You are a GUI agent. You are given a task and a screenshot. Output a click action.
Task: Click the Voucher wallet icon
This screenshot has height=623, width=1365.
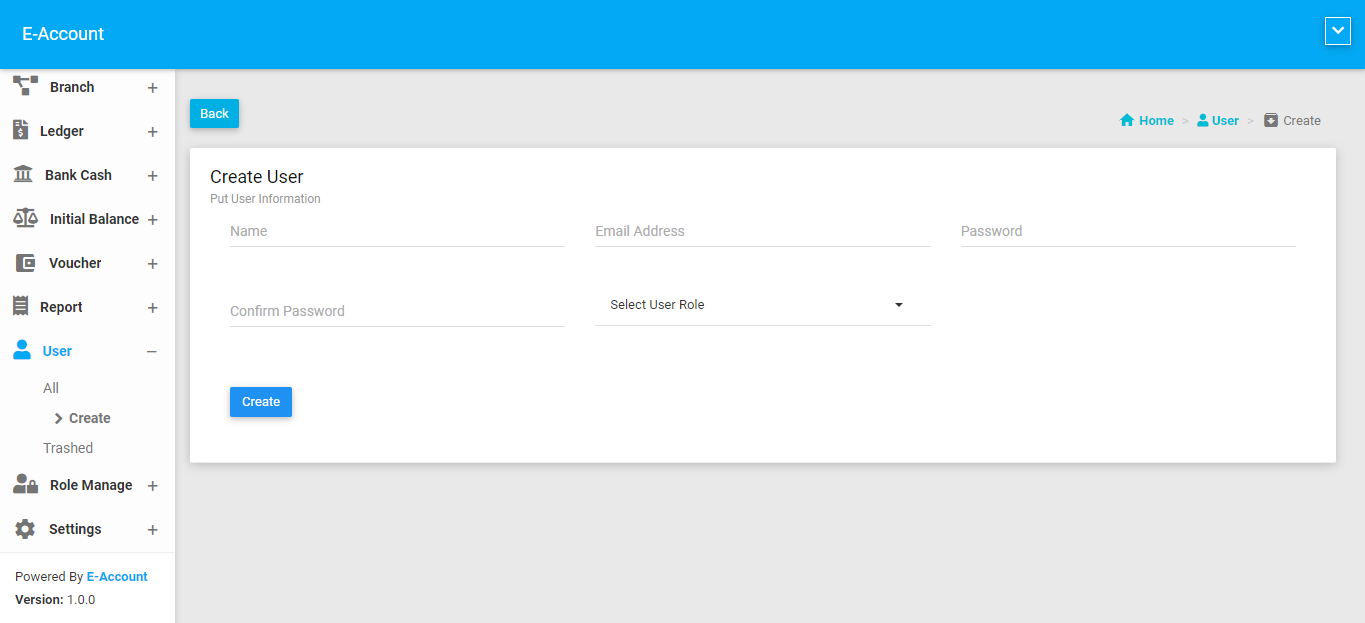tap(25, 263)
